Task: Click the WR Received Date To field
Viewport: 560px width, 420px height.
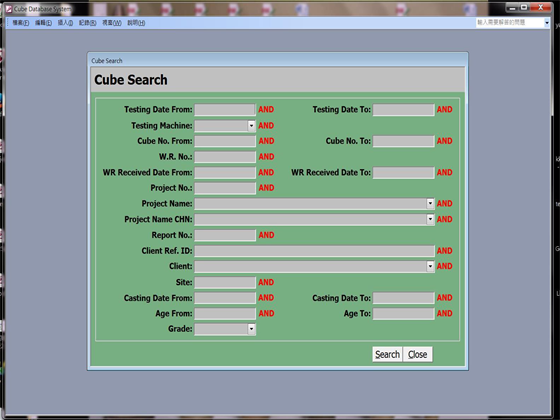Action: tap(404, 172)
